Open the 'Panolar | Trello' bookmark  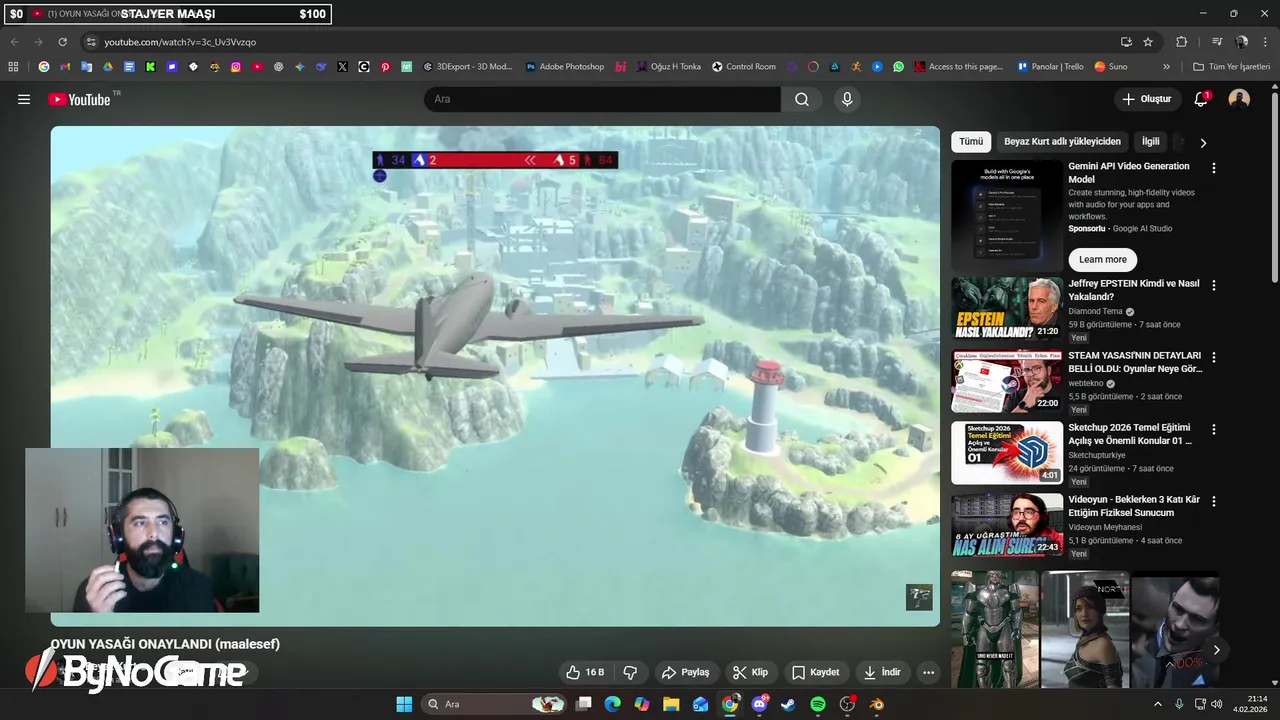[1050, 67]
